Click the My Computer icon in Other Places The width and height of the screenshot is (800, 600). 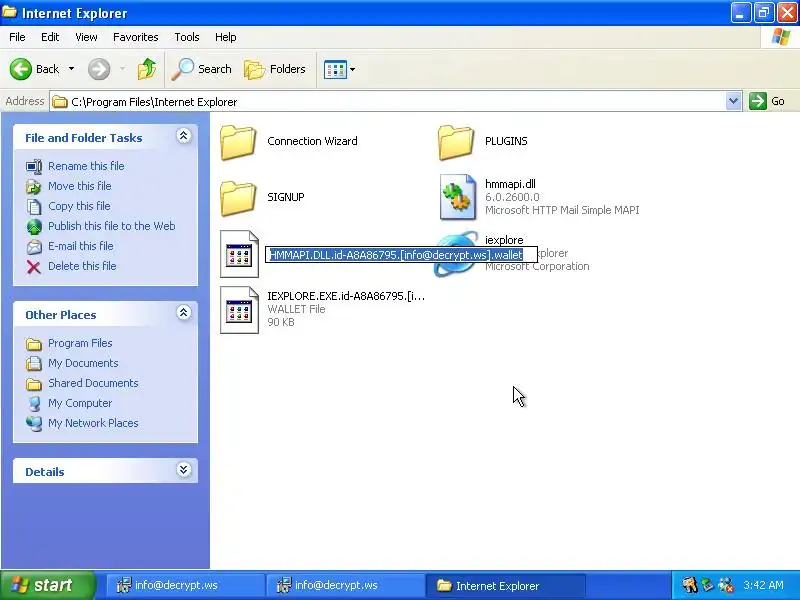pos(34,404)
